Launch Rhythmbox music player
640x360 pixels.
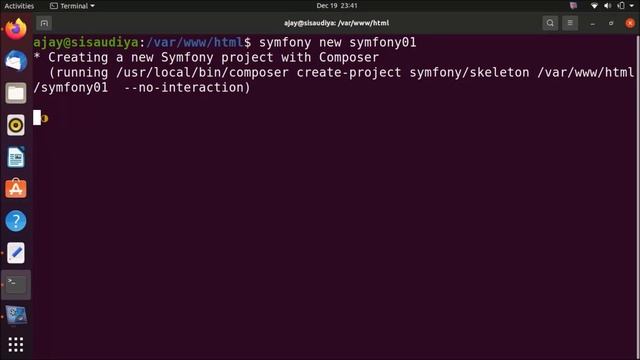point(16,125)
